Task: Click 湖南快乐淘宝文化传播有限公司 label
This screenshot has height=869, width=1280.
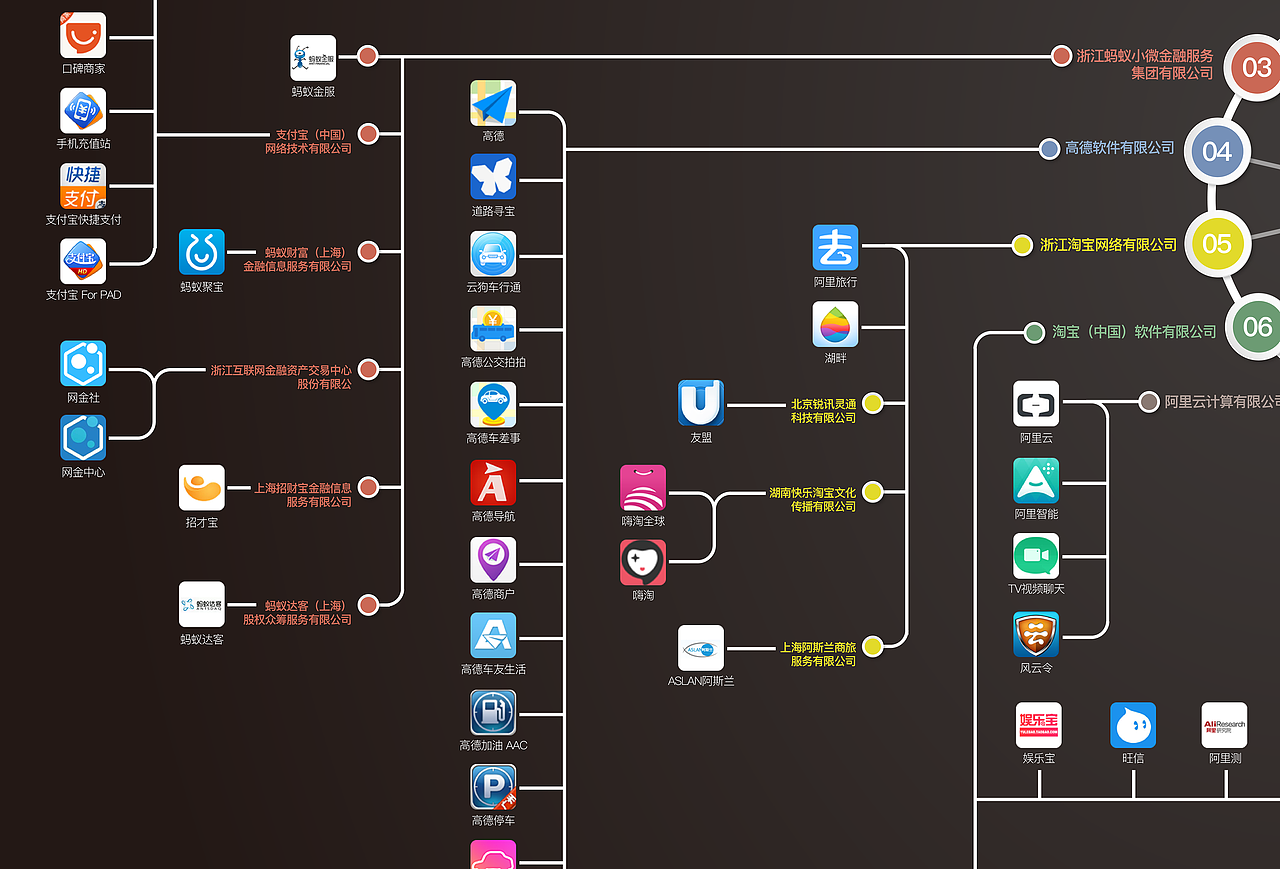Action: tap(812, 499)
